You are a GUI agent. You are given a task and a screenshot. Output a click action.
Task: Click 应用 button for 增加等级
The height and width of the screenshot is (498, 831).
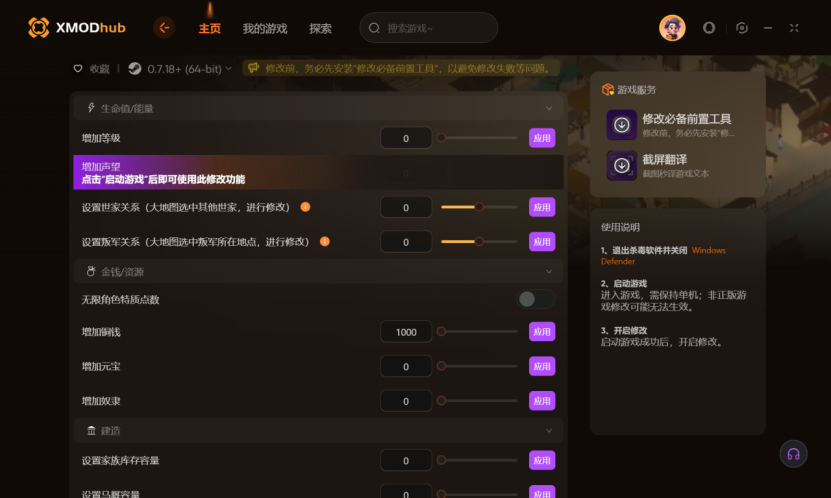pos(542,138)
